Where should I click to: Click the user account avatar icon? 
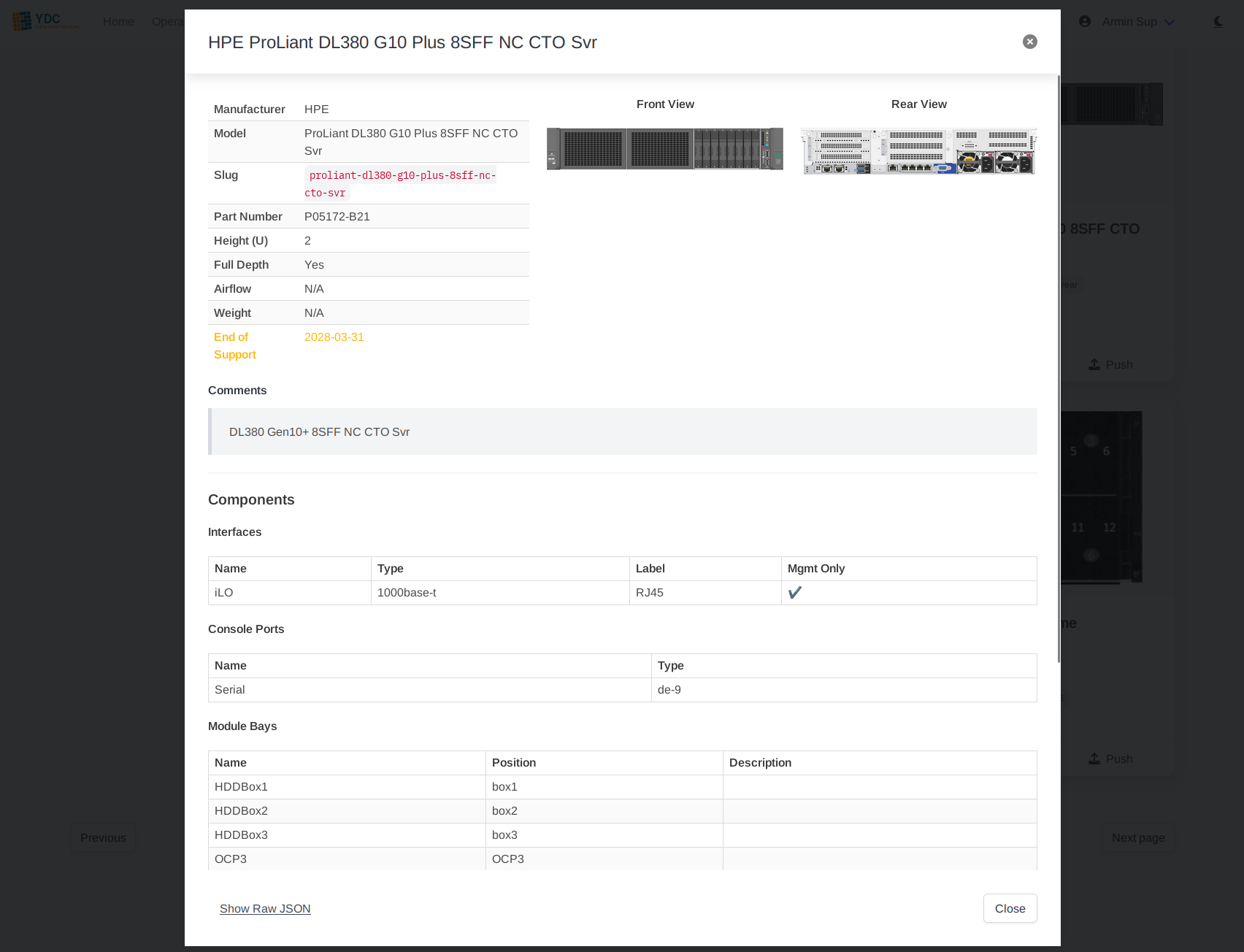1085,21
